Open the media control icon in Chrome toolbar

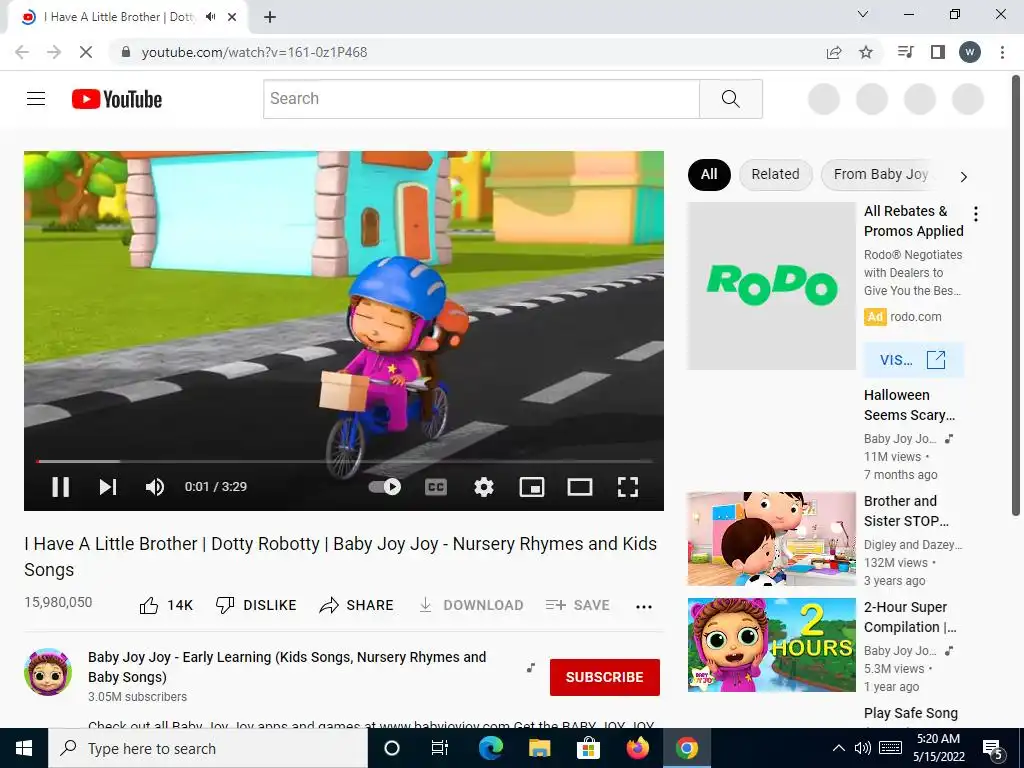906,52
